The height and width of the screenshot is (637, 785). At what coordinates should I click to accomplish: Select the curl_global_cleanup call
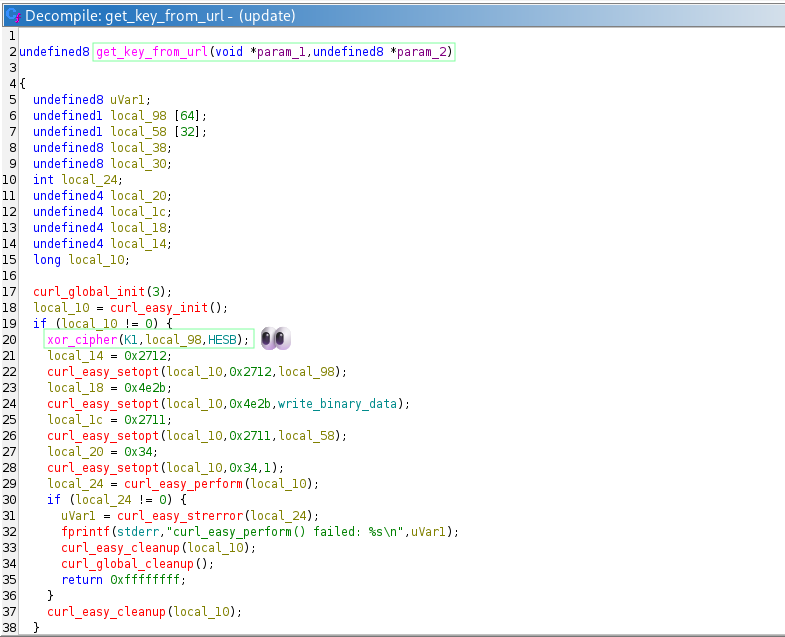127,564
